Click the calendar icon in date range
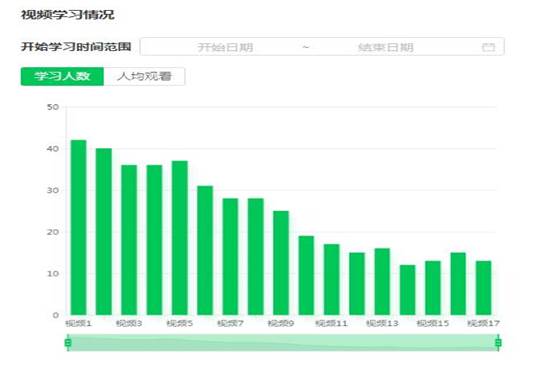The image size is (544, 374). [x=488, y=47]
